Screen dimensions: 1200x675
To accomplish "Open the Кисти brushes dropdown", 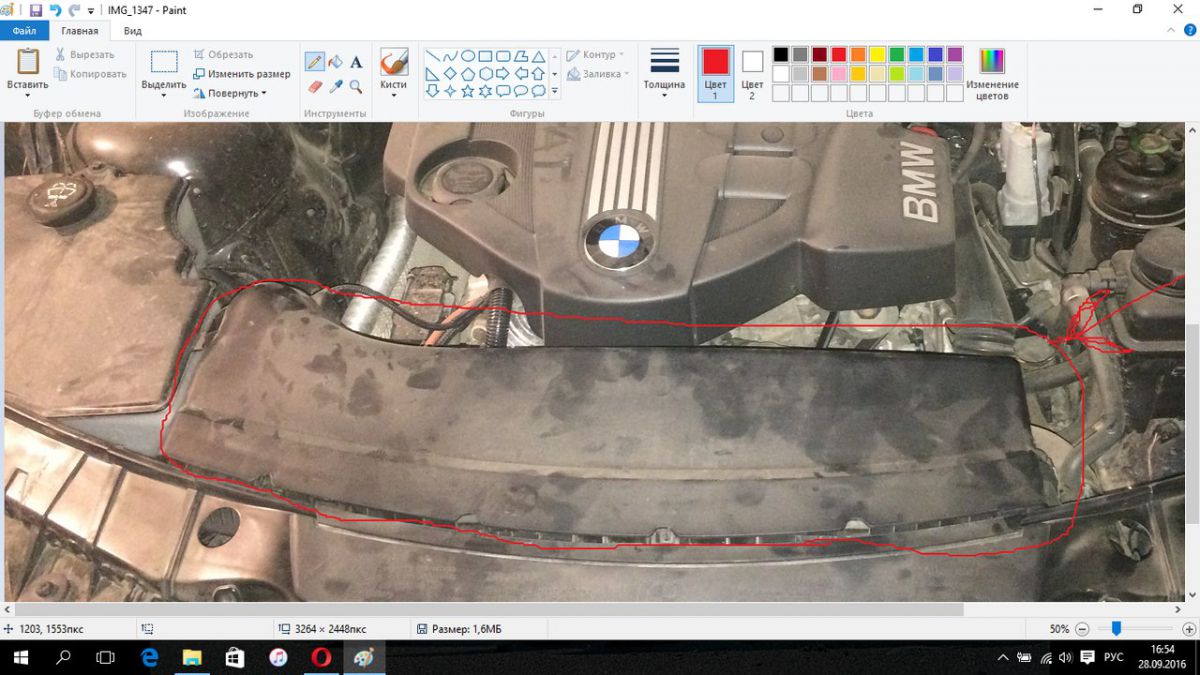I will [x=394, y=96].
